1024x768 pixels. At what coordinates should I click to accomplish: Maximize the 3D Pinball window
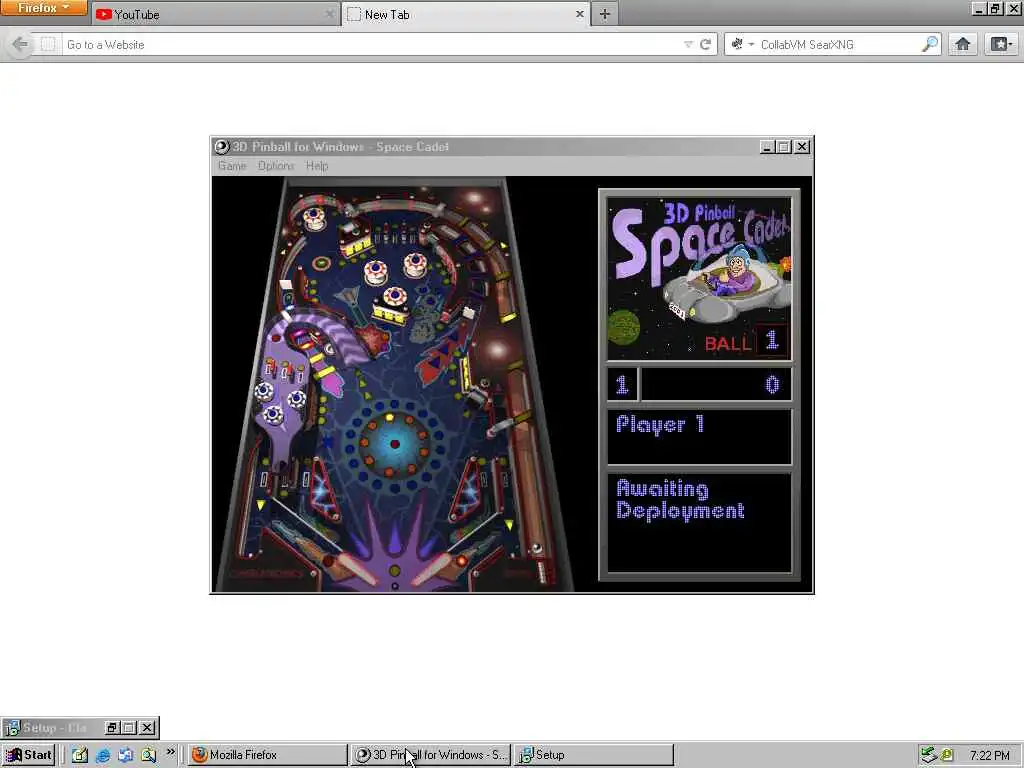pyautogui.click(x=784, y=147)
